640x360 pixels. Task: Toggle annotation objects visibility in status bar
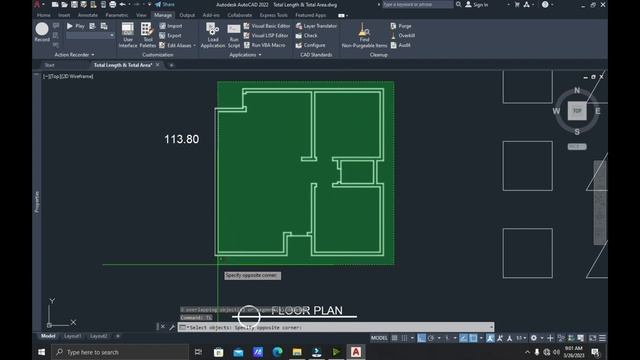(x=490, y=338)
